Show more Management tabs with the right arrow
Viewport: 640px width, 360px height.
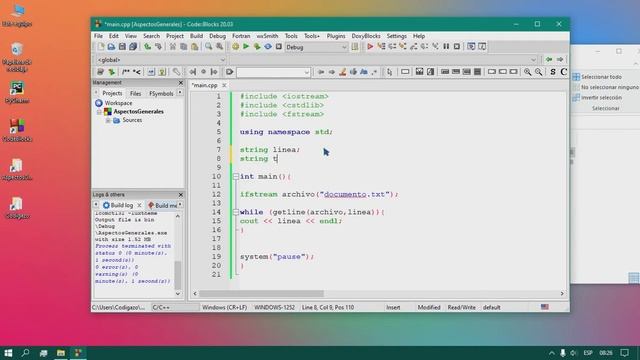point(180,93)
